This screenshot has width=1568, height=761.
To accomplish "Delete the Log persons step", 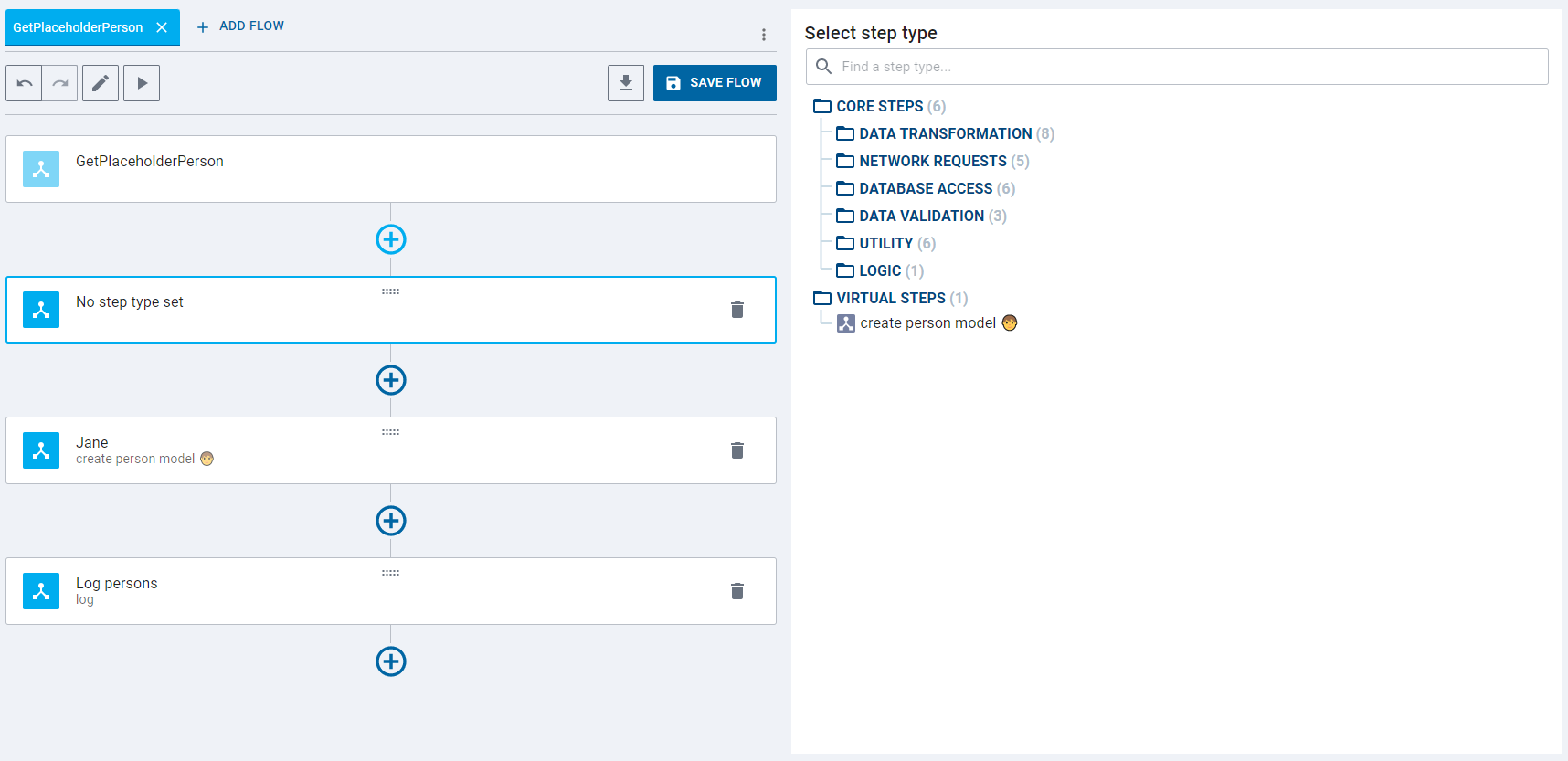I will 737,591.
